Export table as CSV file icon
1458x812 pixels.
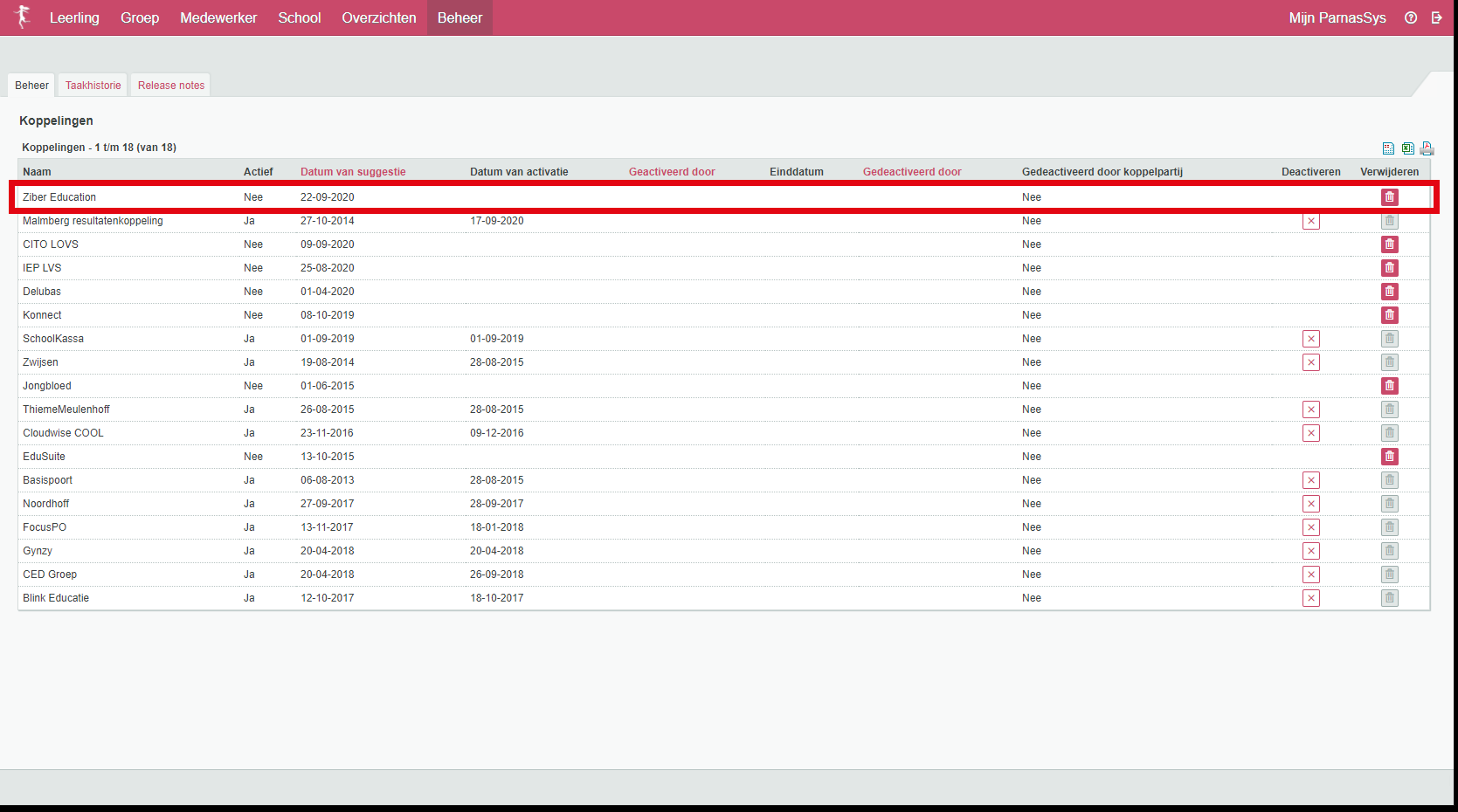coord(1388,148)
